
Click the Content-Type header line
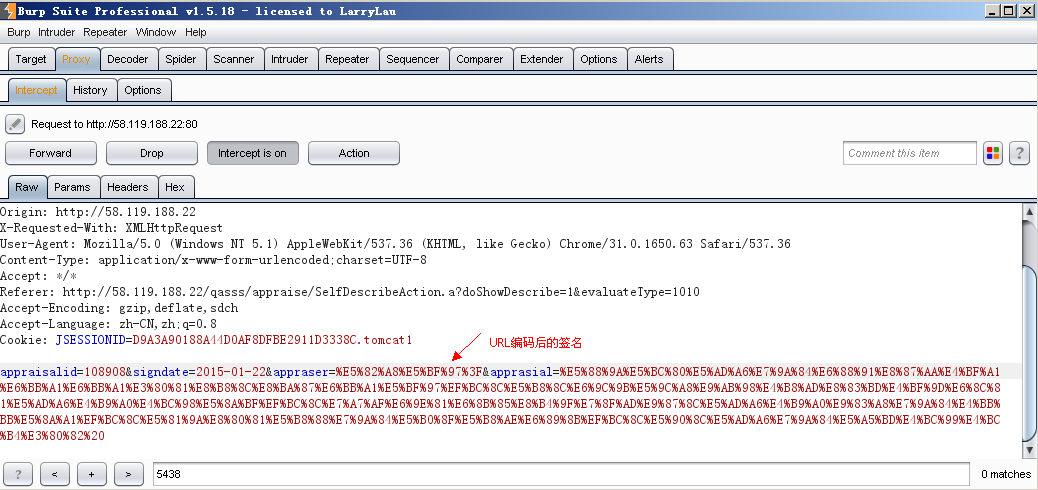(x=213, y=260)
